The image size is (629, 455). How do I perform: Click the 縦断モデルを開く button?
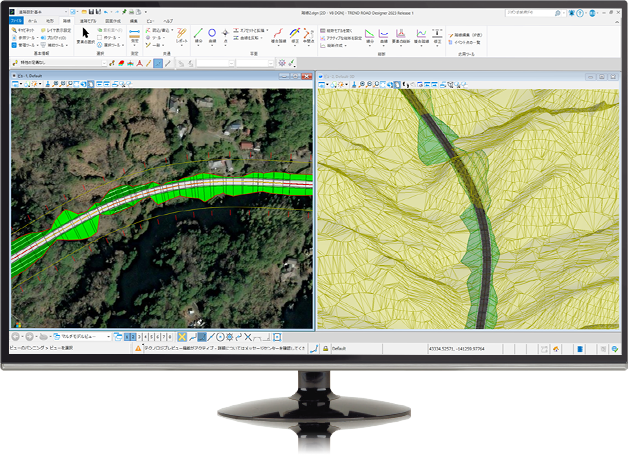336,30
